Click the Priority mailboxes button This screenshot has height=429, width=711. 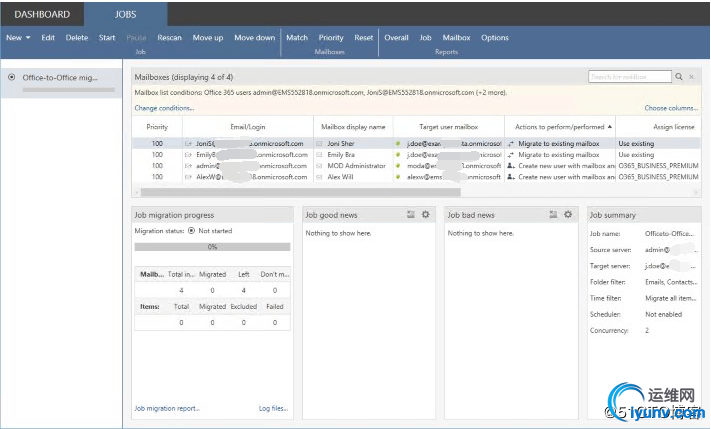(x=331, y=38)
